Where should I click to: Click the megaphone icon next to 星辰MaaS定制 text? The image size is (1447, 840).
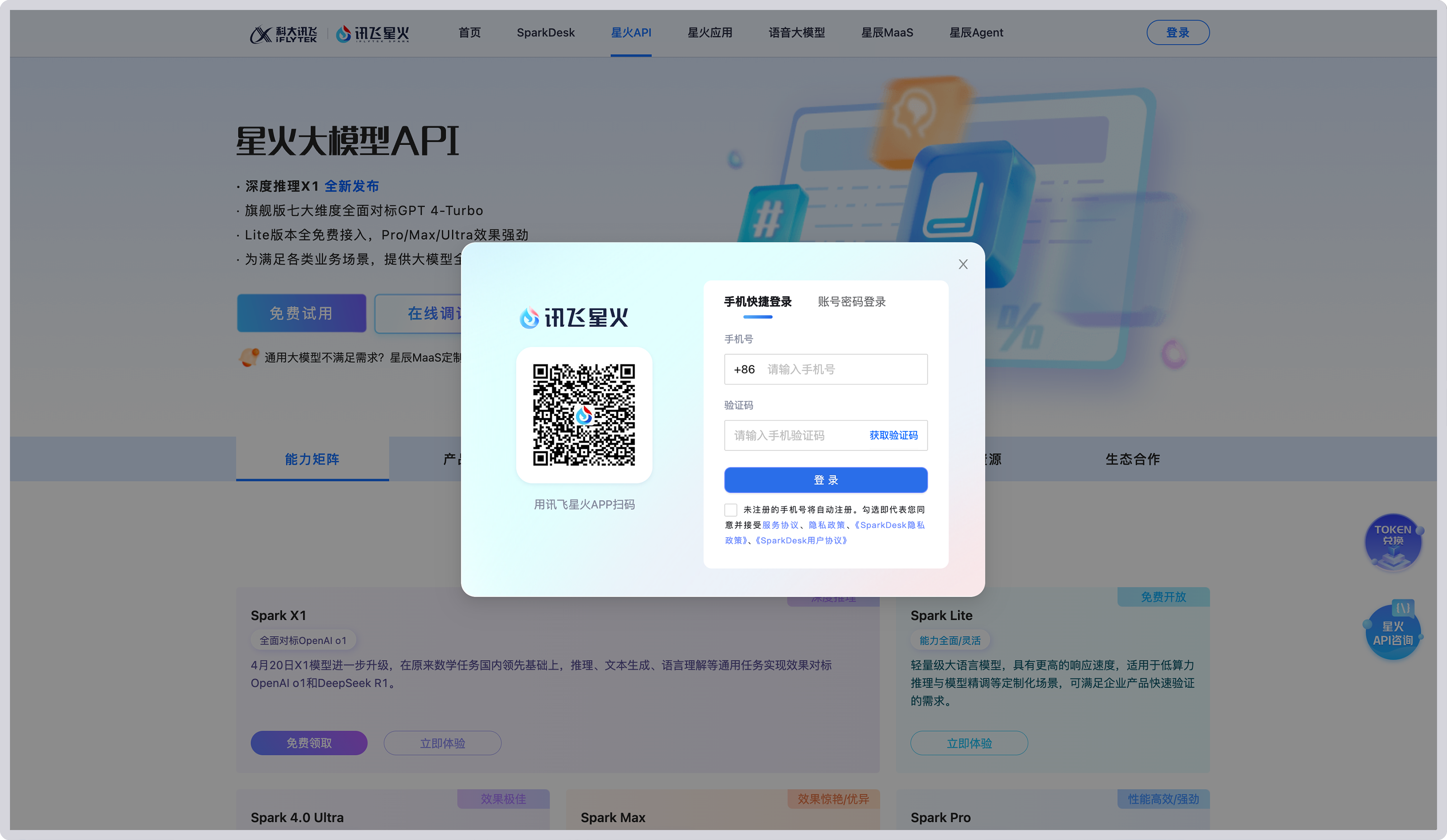coord(249,357)
